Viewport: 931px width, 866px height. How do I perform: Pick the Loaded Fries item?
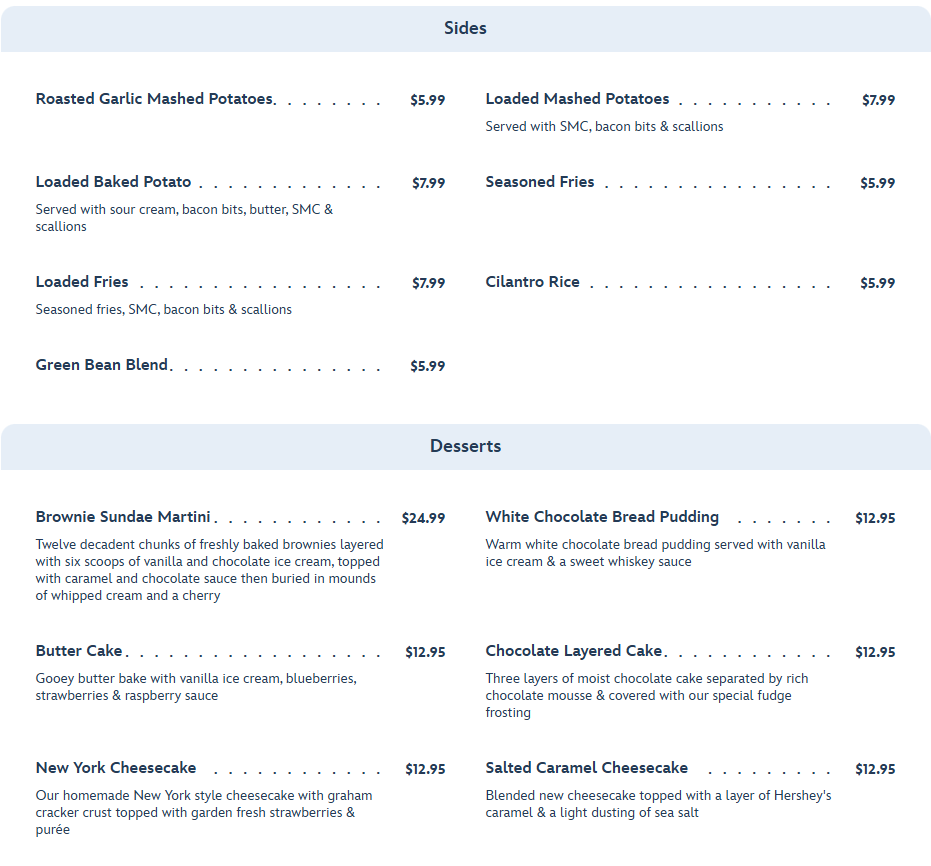(x=82, y=282)
